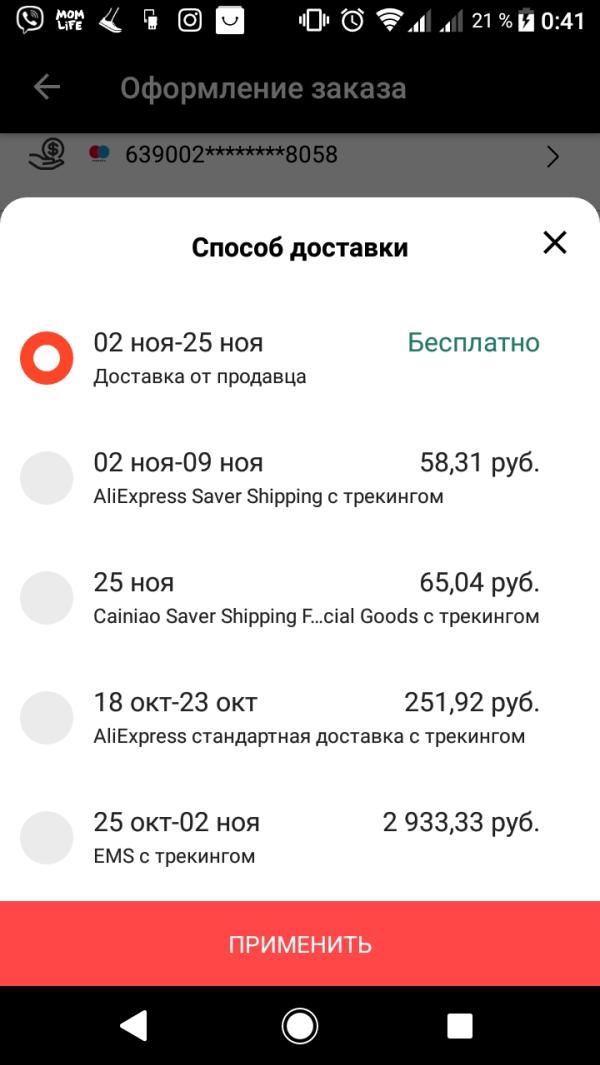Go back with the header arrow

(x=47, y=88)
